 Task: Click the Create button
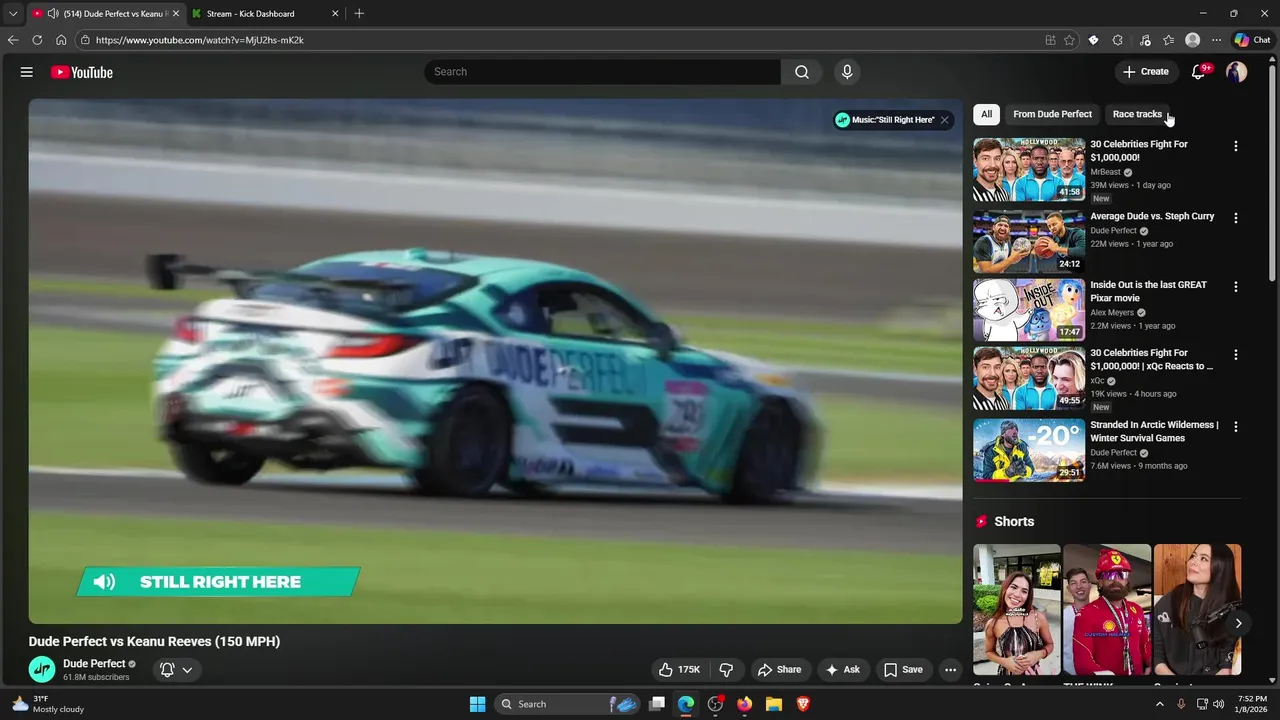(x=1145, y=72)
